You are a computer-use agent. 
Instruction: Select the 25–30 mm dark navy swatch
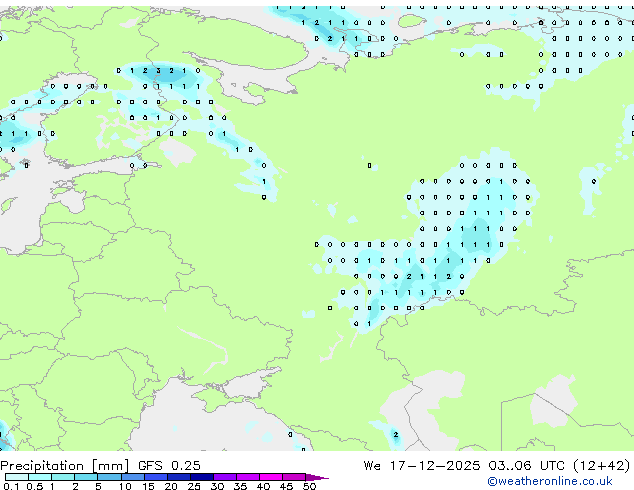click(201, 477)
